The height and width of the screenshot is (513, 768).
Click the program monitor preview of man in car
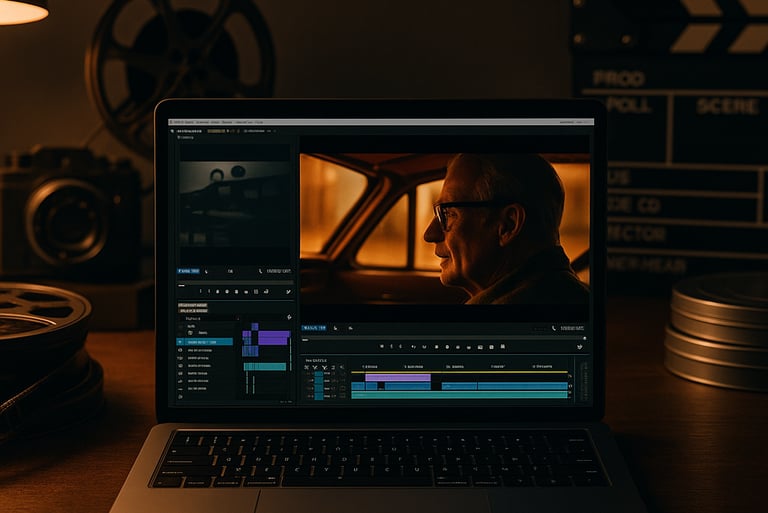coord(445,229)
